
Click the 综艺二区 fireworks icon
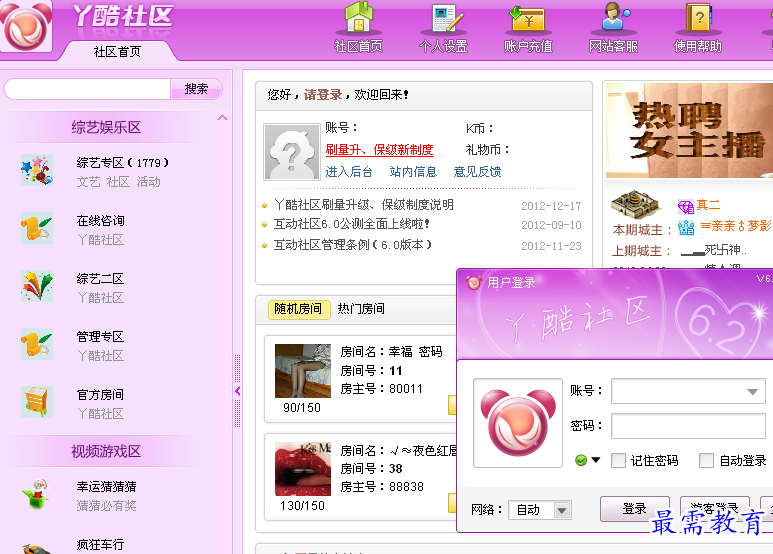[x=36, y=286]
